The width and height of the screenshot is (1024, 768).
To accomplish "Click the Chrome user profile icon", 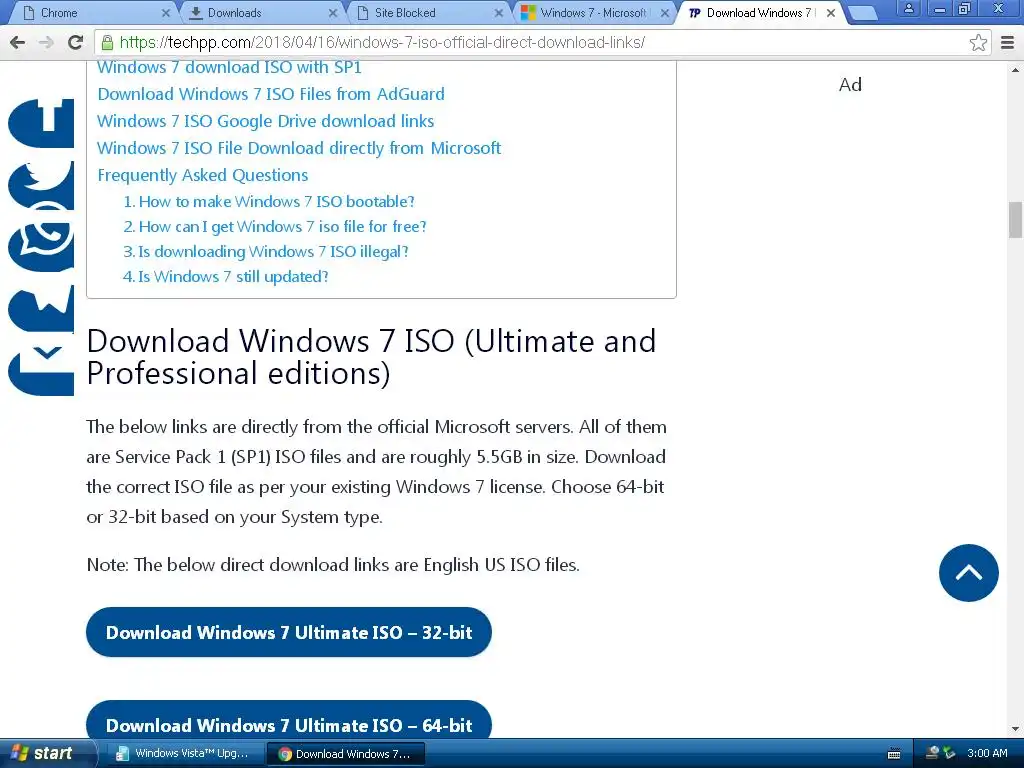I will [x=908, y=8].
